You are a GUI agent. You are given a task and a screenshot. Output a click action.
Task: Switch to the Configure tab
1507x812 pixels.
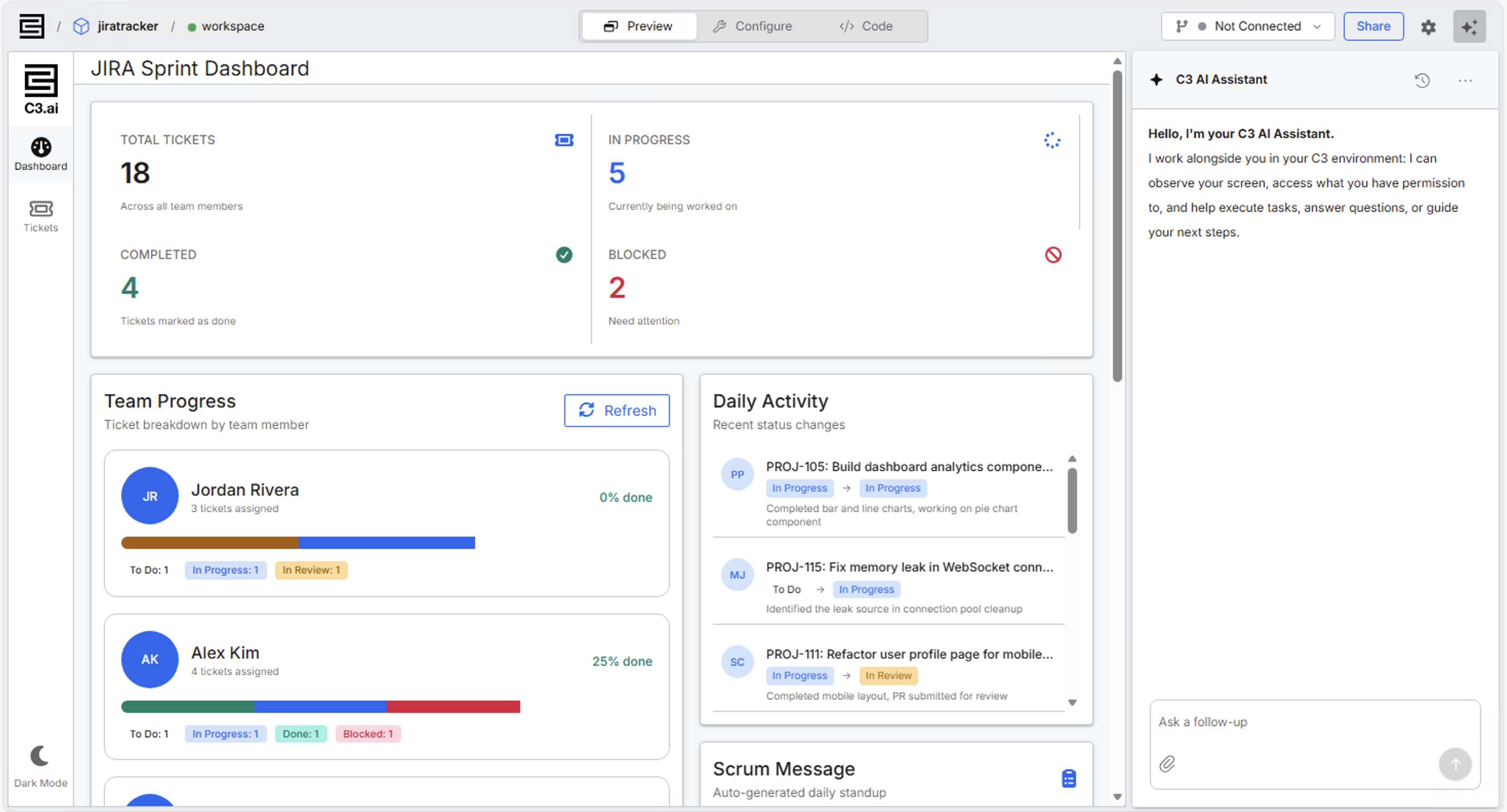(x=753, y=26)
